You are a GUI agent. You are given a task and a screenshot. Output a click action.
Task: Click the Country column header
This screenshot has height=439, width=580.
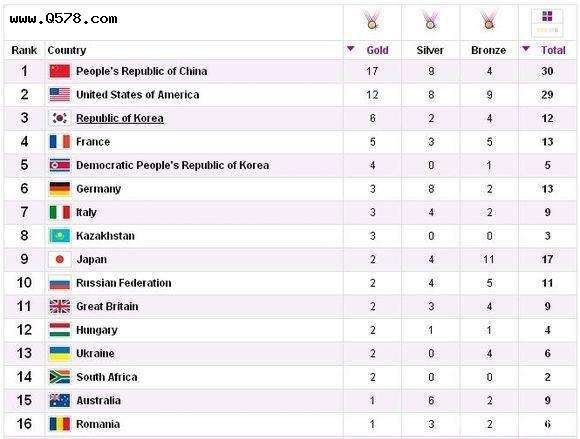click(x=67, y=50)
